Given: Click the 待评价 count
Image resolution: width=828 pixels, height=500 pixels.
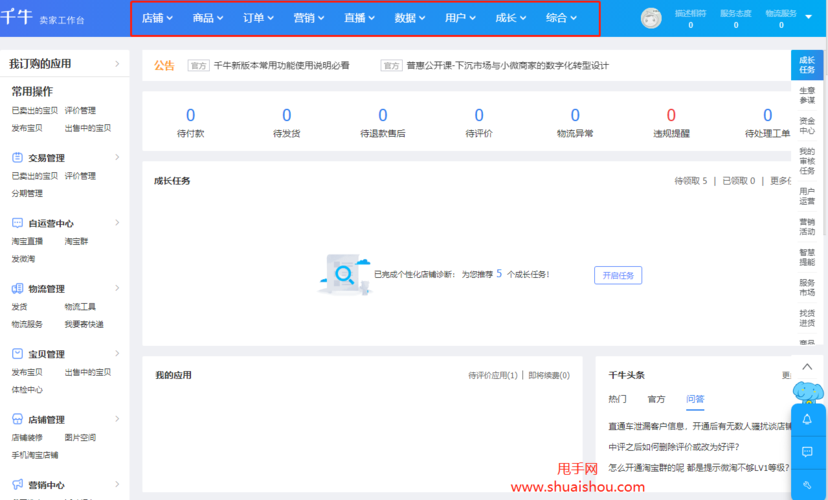Looking at the screenshot, I should 479,115.
